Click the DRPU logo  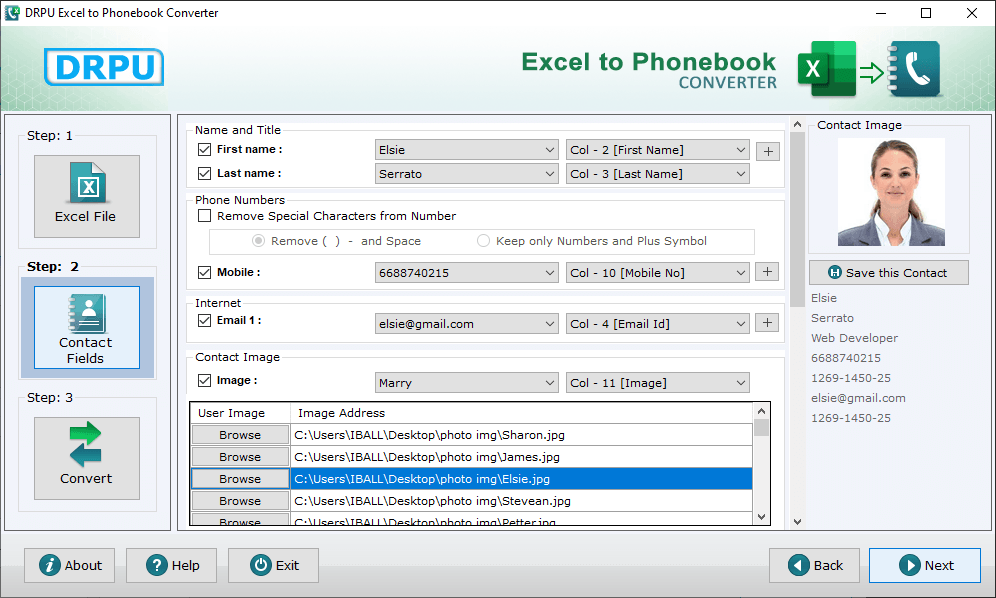tap(104, 67)
